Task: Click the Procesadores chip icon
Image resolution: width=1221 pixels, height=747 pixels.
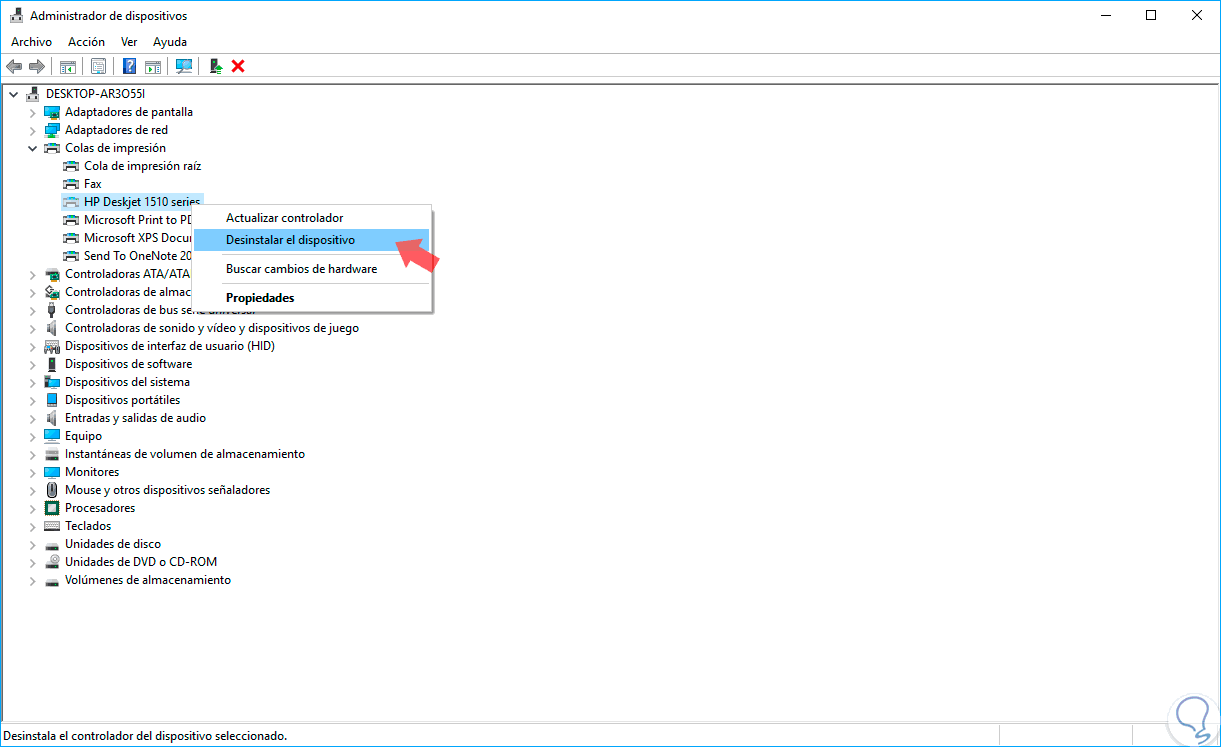Action: (x=52, y=508)
